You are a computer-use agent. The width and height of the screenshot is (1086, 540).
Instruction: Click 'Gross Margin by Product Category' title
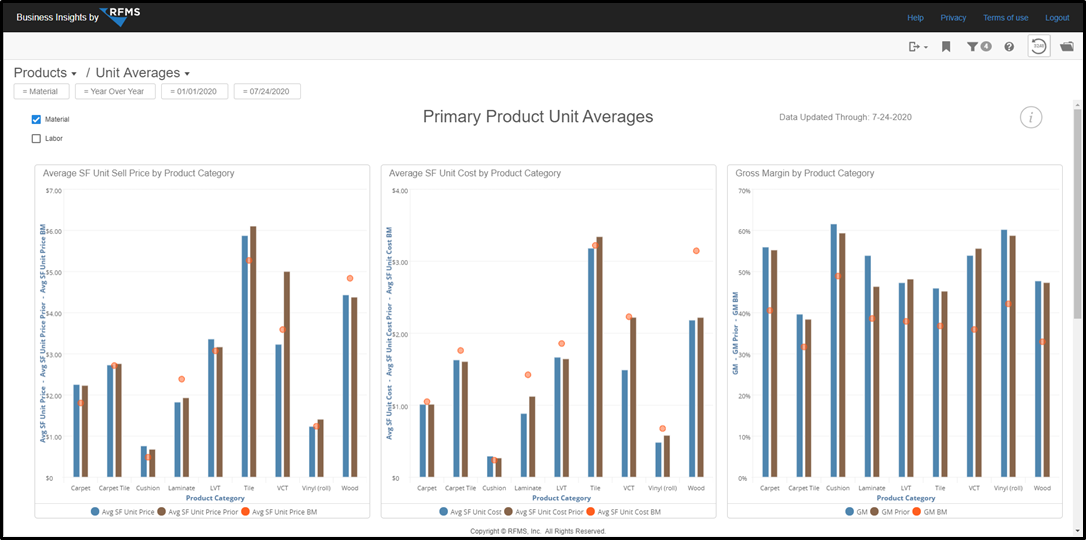(805, 173)
